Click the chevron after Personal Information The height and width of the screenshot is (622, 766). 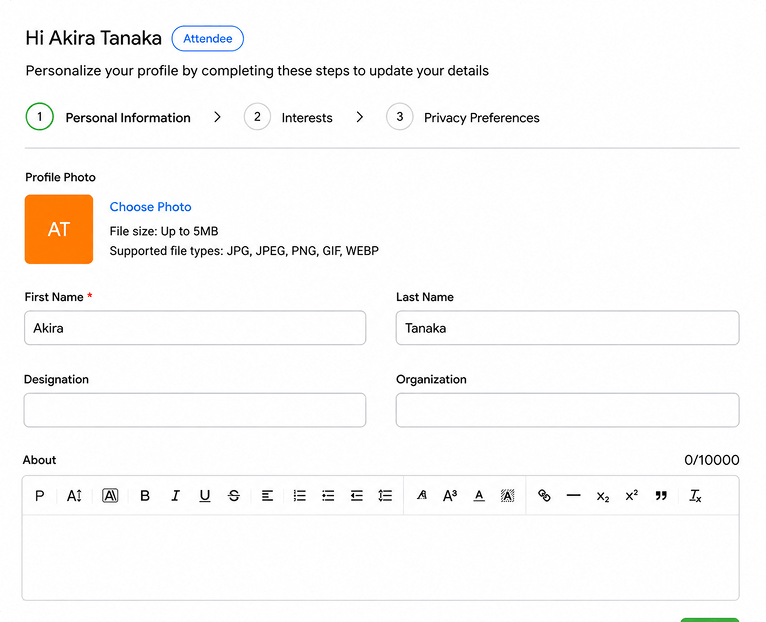point(217,117)
